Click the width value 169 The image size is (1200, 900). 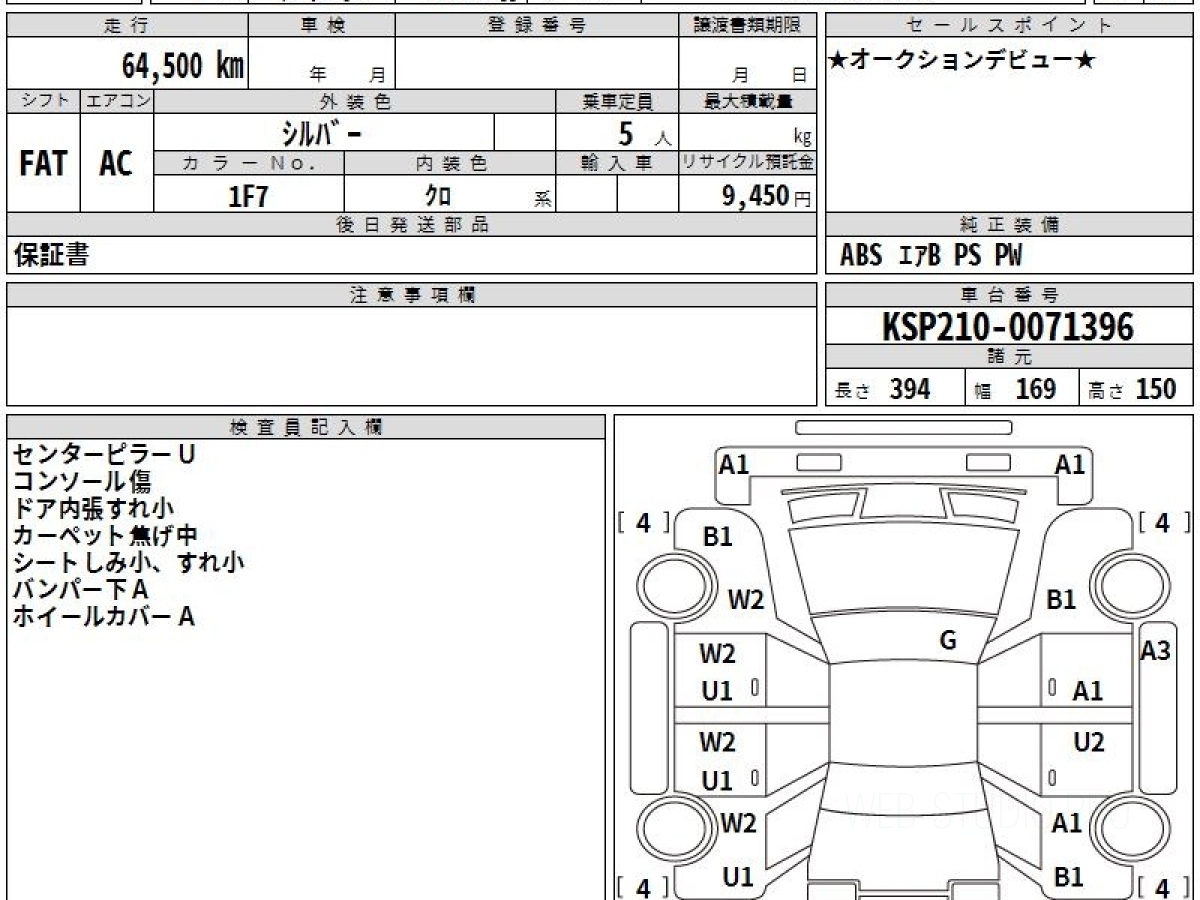1035,390
